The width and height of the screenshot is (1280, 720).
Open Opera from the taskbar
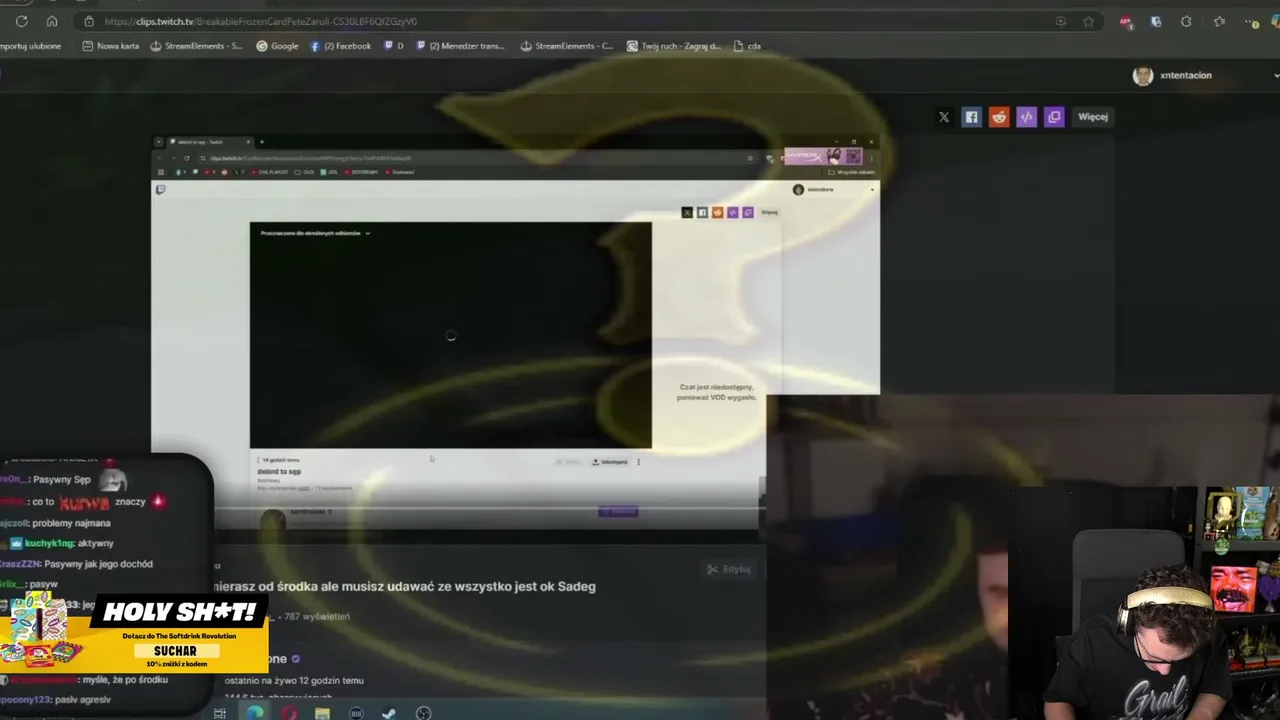click(x=288, y=713)
